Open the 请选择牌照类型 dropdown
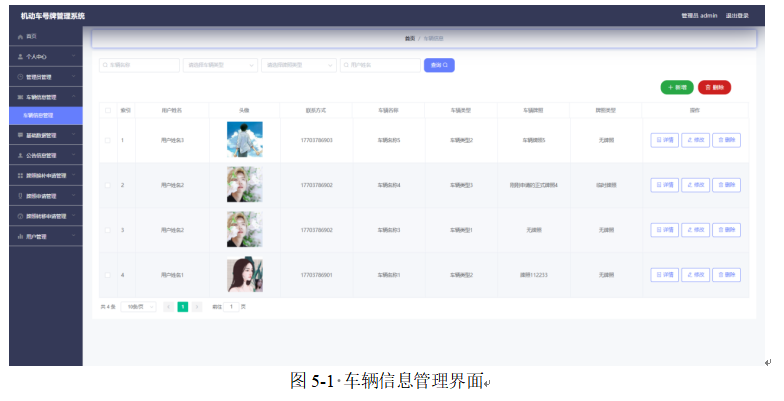Screen dimensions: 784x401 point(298,65)
